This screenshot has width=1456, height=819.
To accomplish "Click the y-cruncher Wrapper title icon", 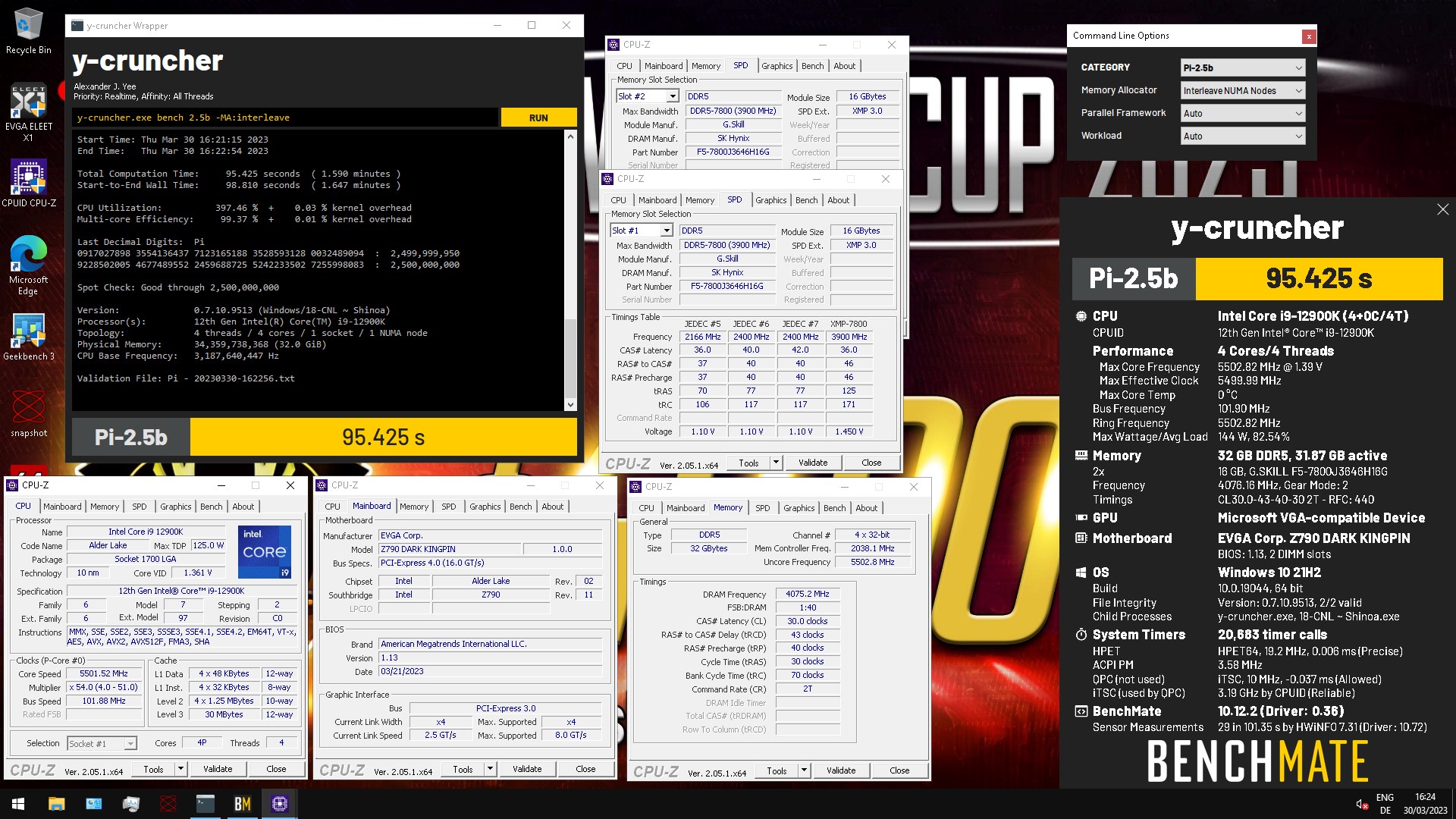I will coord(77,25).
